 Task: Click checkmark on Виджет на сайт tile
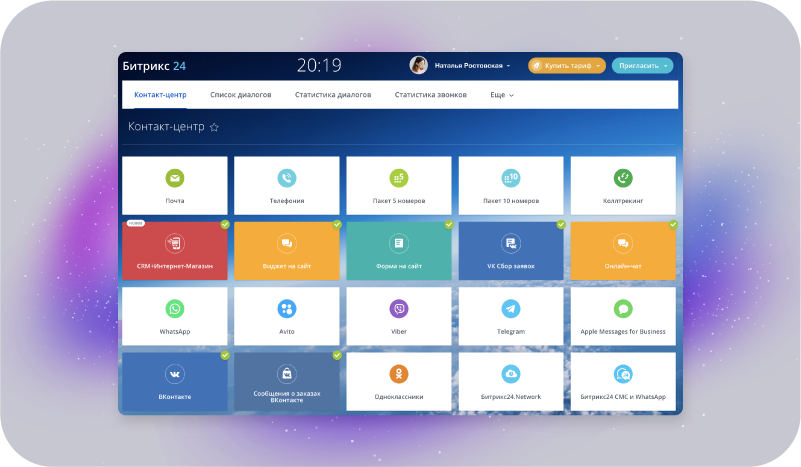point(337,224)
